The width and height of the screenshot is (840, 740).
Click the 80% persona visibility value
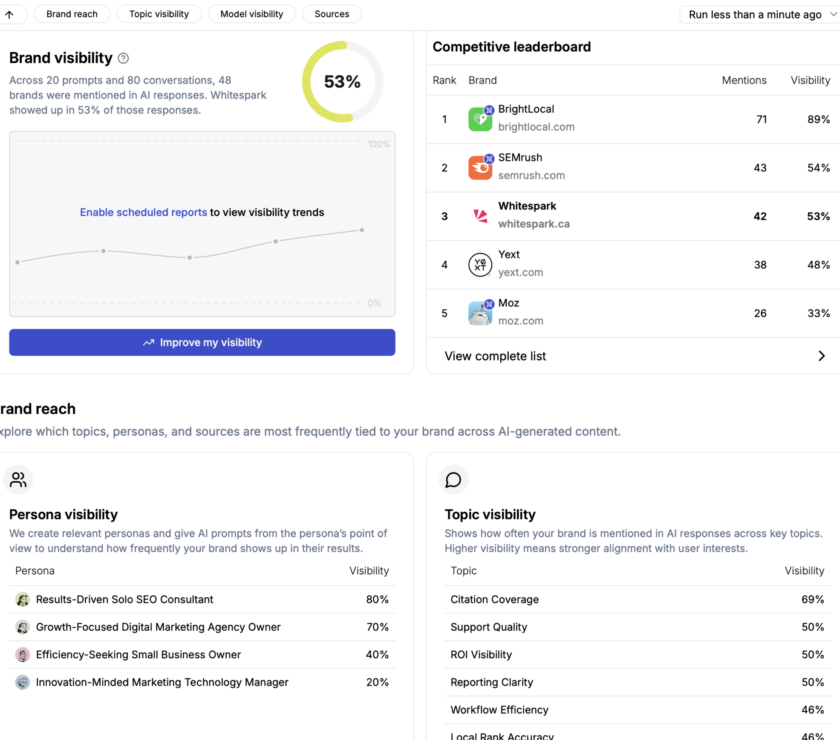pos(377,600)
